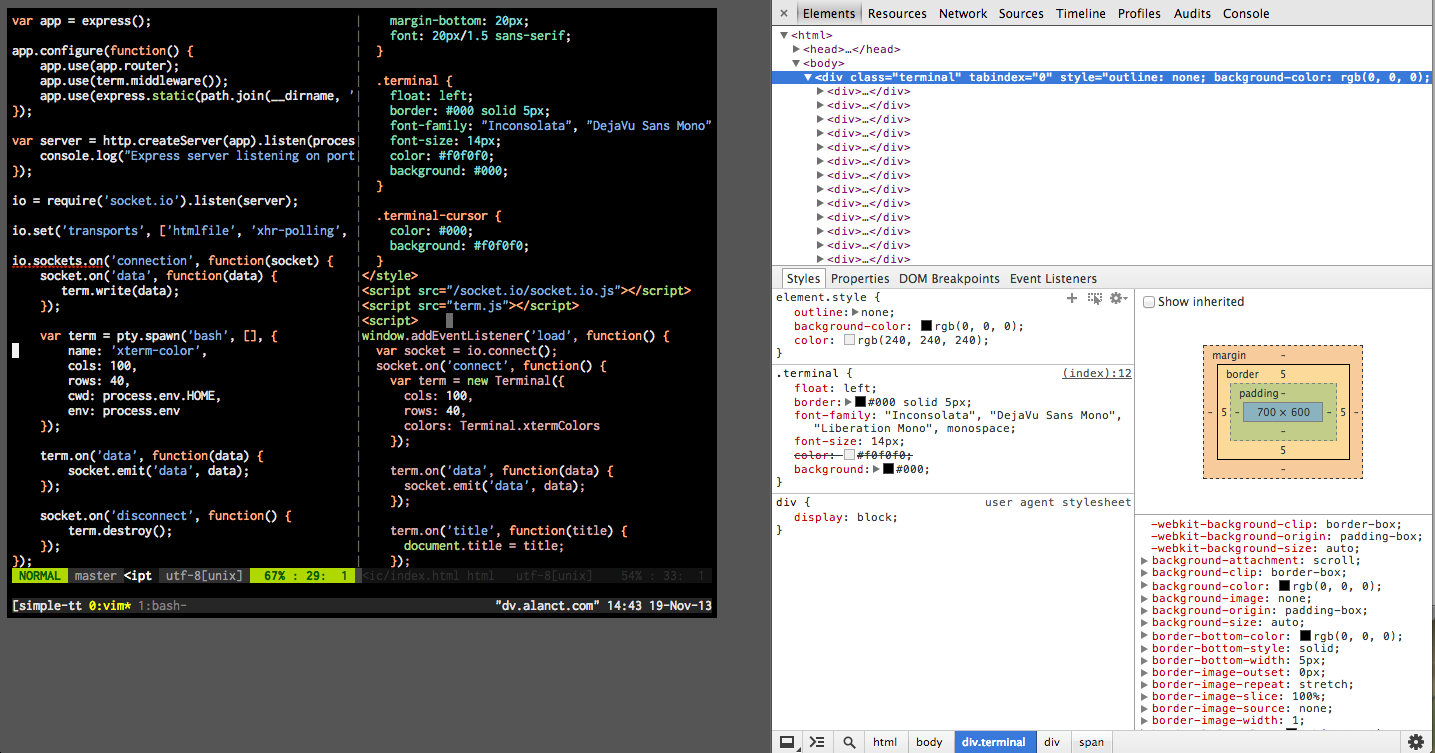Image resolution: width=1435 pixels, height=753 pixels.
Task: Toggle element state with the dashed cursor icon
Action: [x=1095, y=298]
